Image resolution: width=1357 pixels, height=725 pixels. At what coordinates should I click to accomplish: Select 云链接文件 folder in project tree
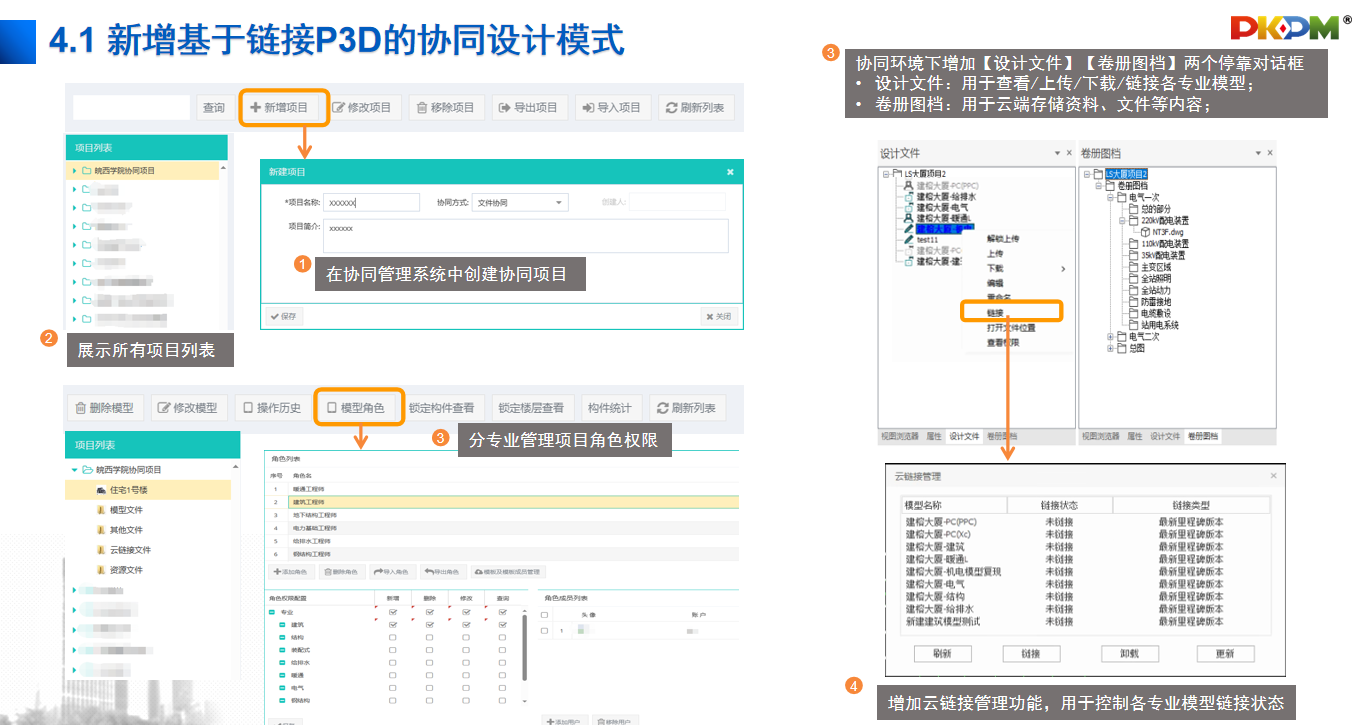[x=130, y=550]
